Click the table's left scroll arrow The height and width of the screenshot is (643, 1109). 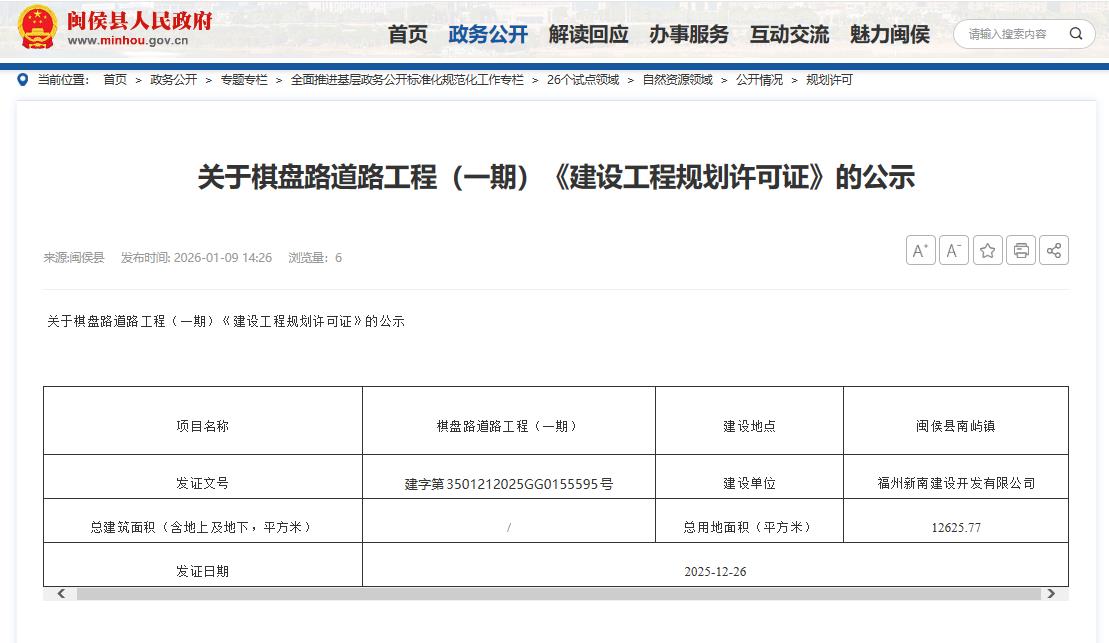[61, 594]
